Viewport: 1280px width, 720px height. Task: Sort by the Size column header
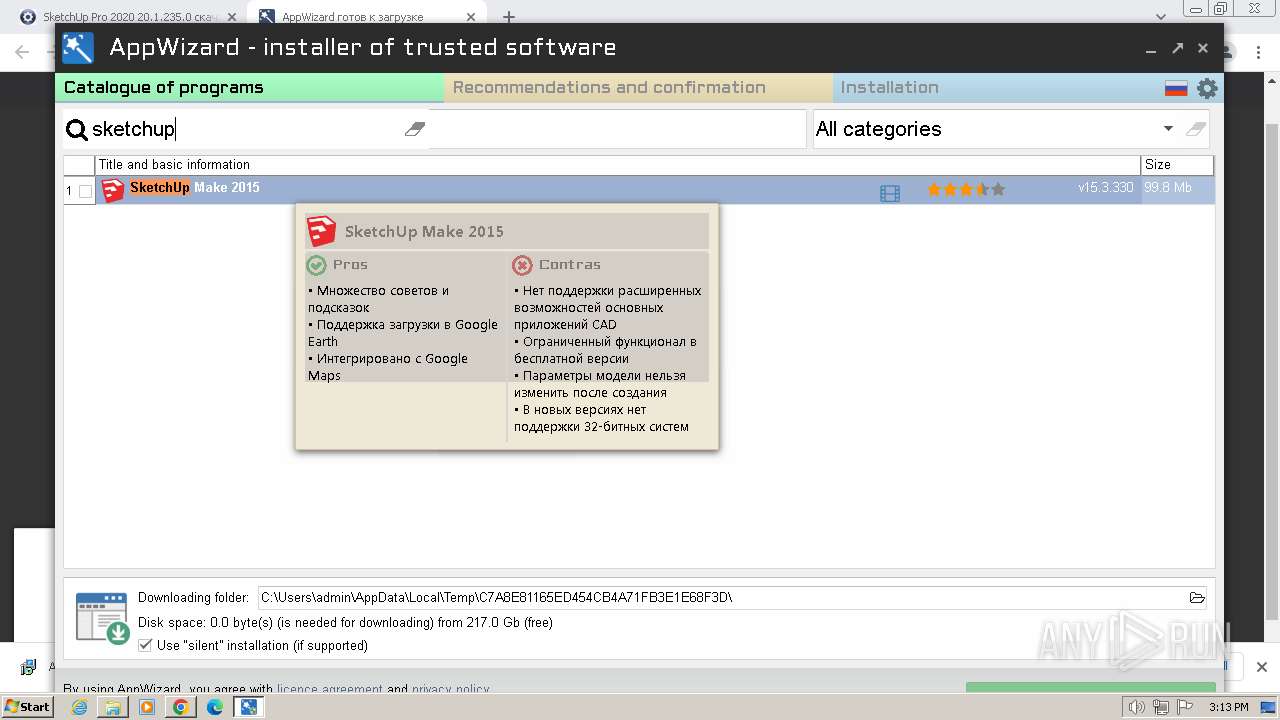click(1177, 165)
